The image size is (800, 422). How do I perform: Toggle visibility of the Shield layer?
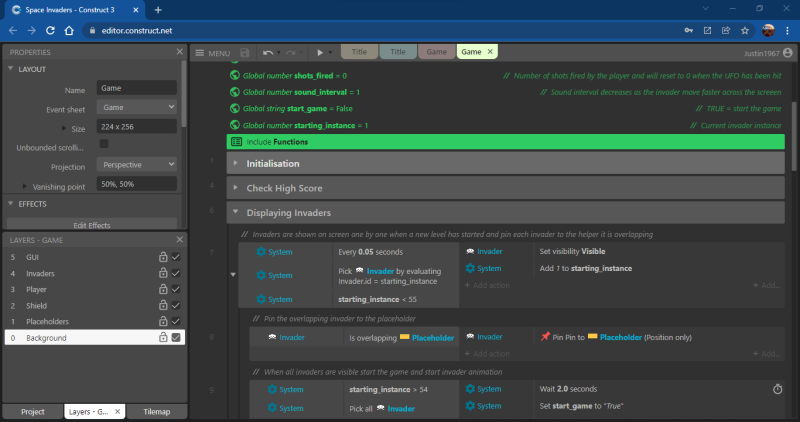[x=176, y=306]
